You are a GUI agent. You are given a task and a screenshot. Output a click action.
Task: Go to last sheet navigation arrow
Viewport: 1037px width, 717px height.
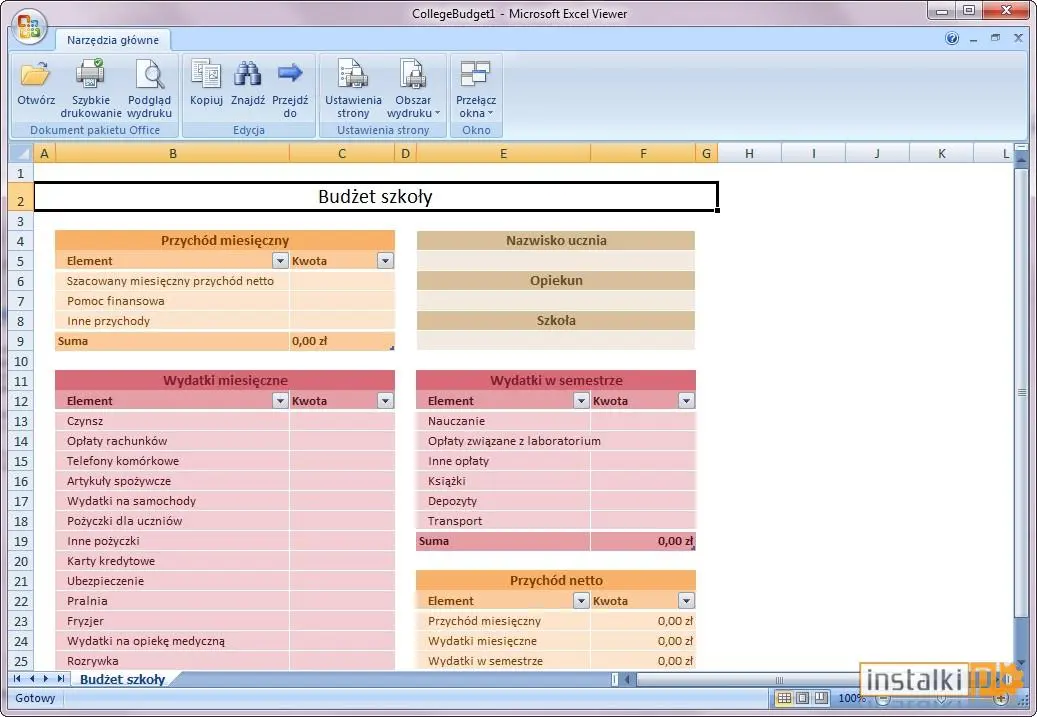tap(61, 679)
